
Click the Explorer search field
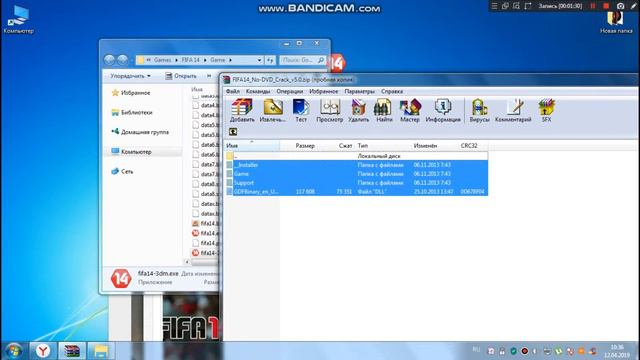pos(302,60)
